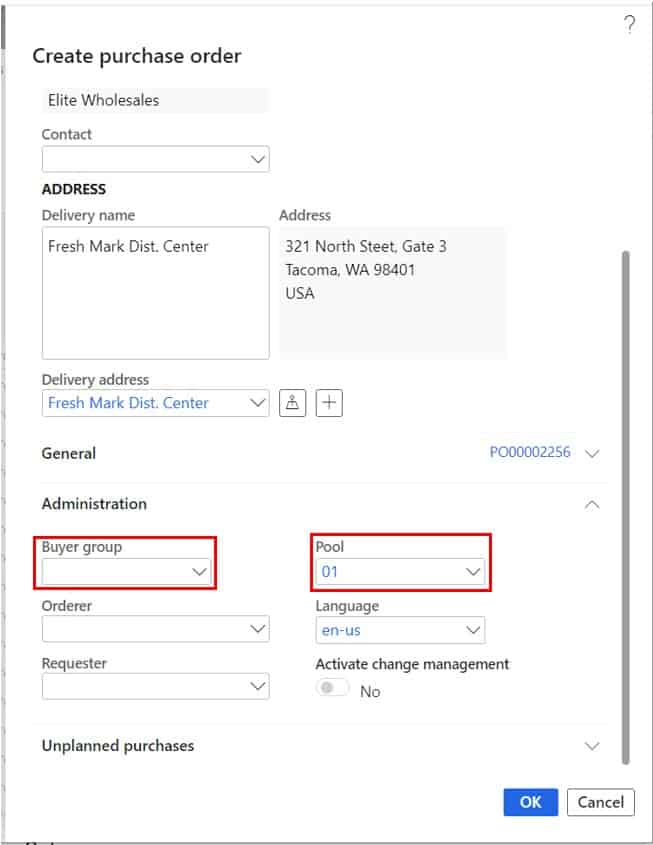
Task: Collapse the Administration section
Action: [x=591, y=506]
